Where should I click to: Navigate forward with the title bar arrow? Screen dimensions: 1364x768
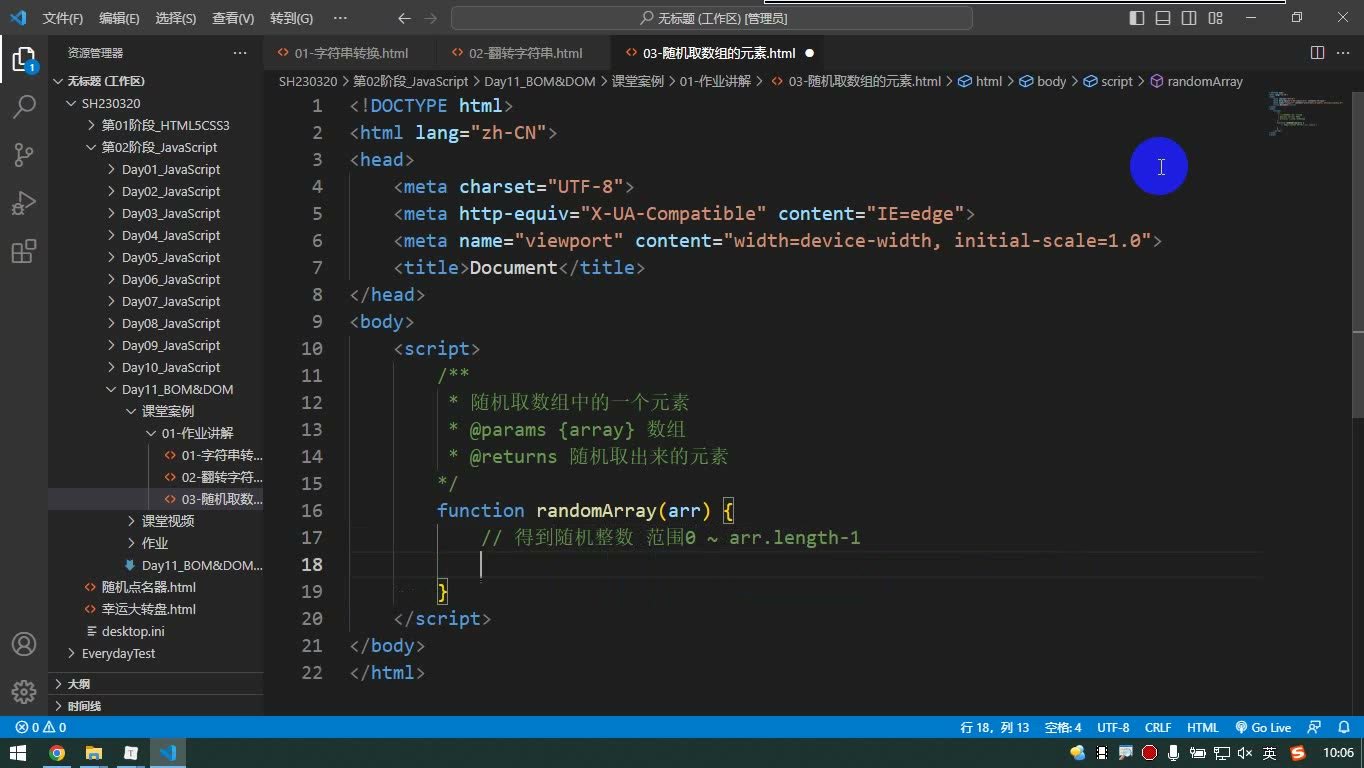430,18
